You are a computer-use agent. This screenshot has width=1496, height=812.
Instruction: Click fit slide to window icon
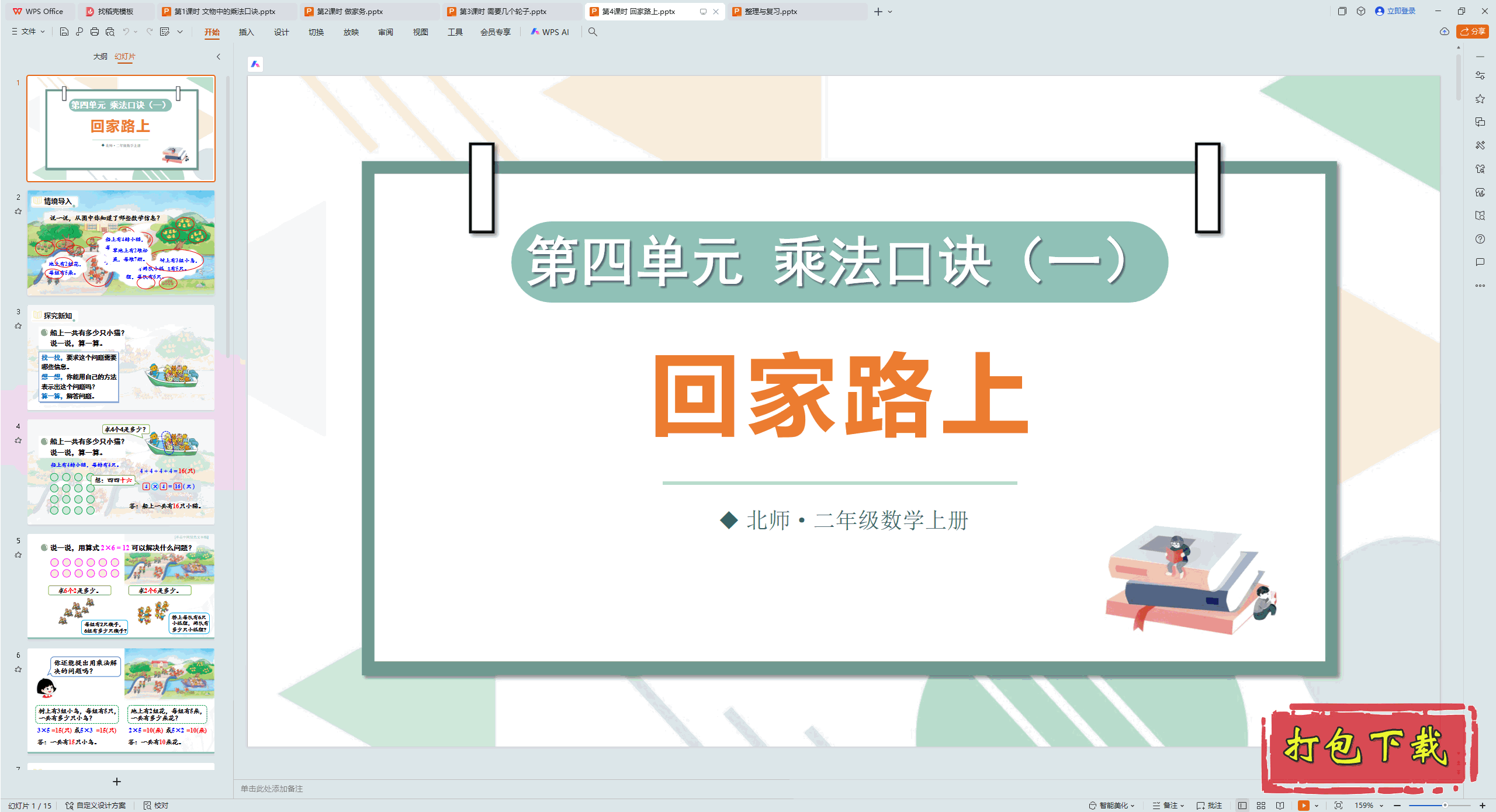point(1338,805)
